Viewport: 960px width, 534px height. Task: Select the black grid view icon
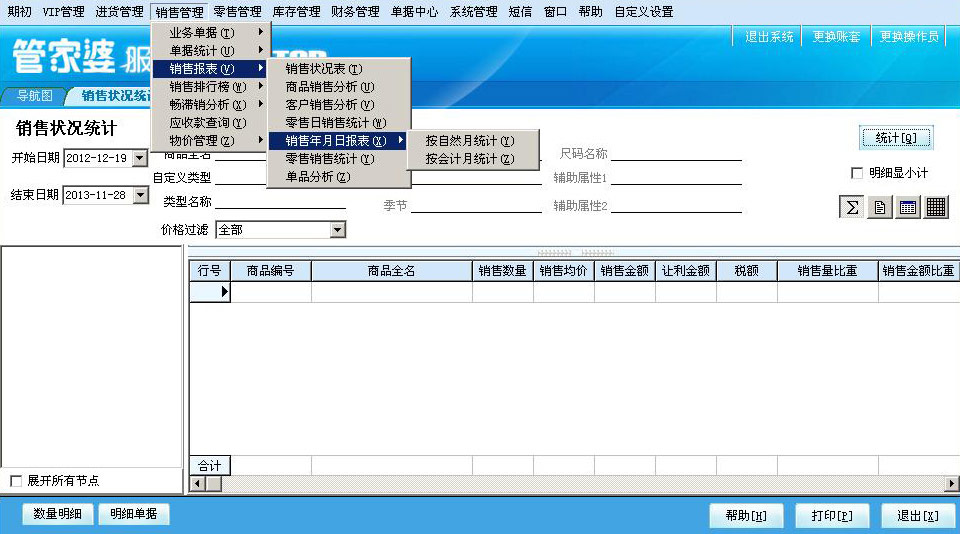point(936,207)
